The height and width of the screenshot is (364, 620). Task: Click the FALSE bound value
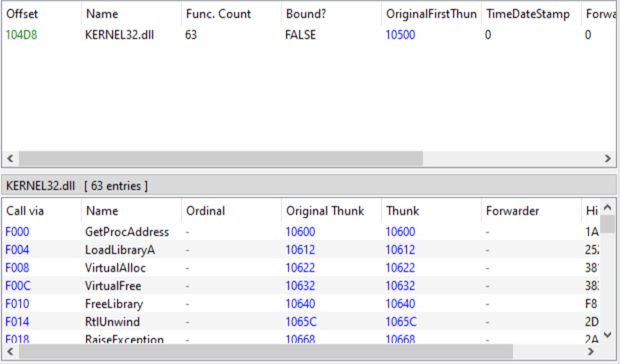pos(301,35)
